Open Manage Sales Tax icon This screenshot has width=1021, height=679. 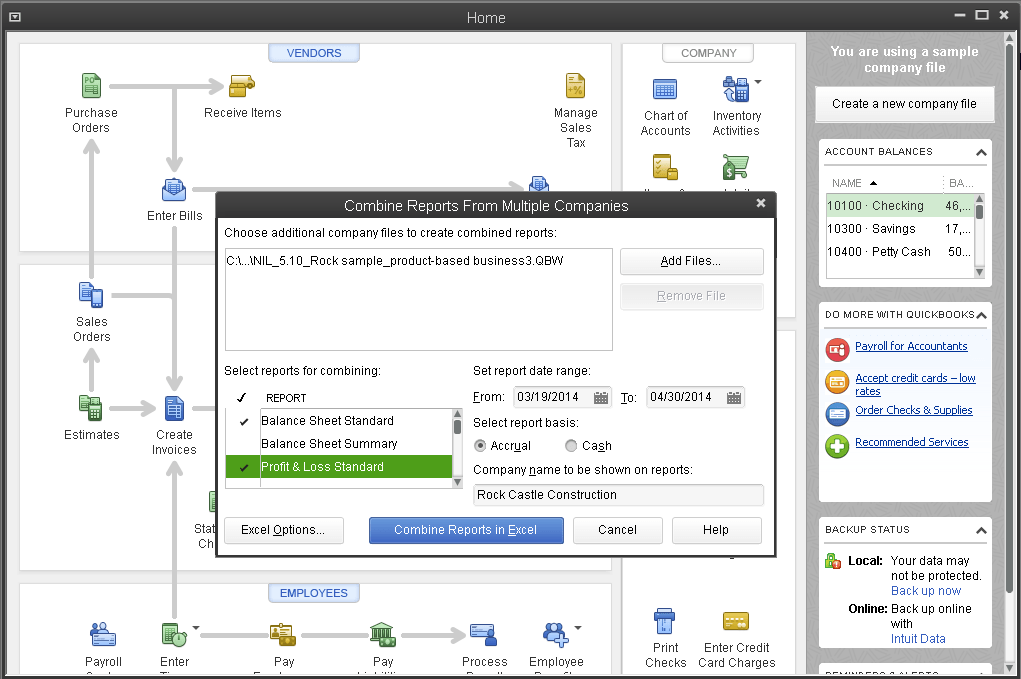coord(575,87)
